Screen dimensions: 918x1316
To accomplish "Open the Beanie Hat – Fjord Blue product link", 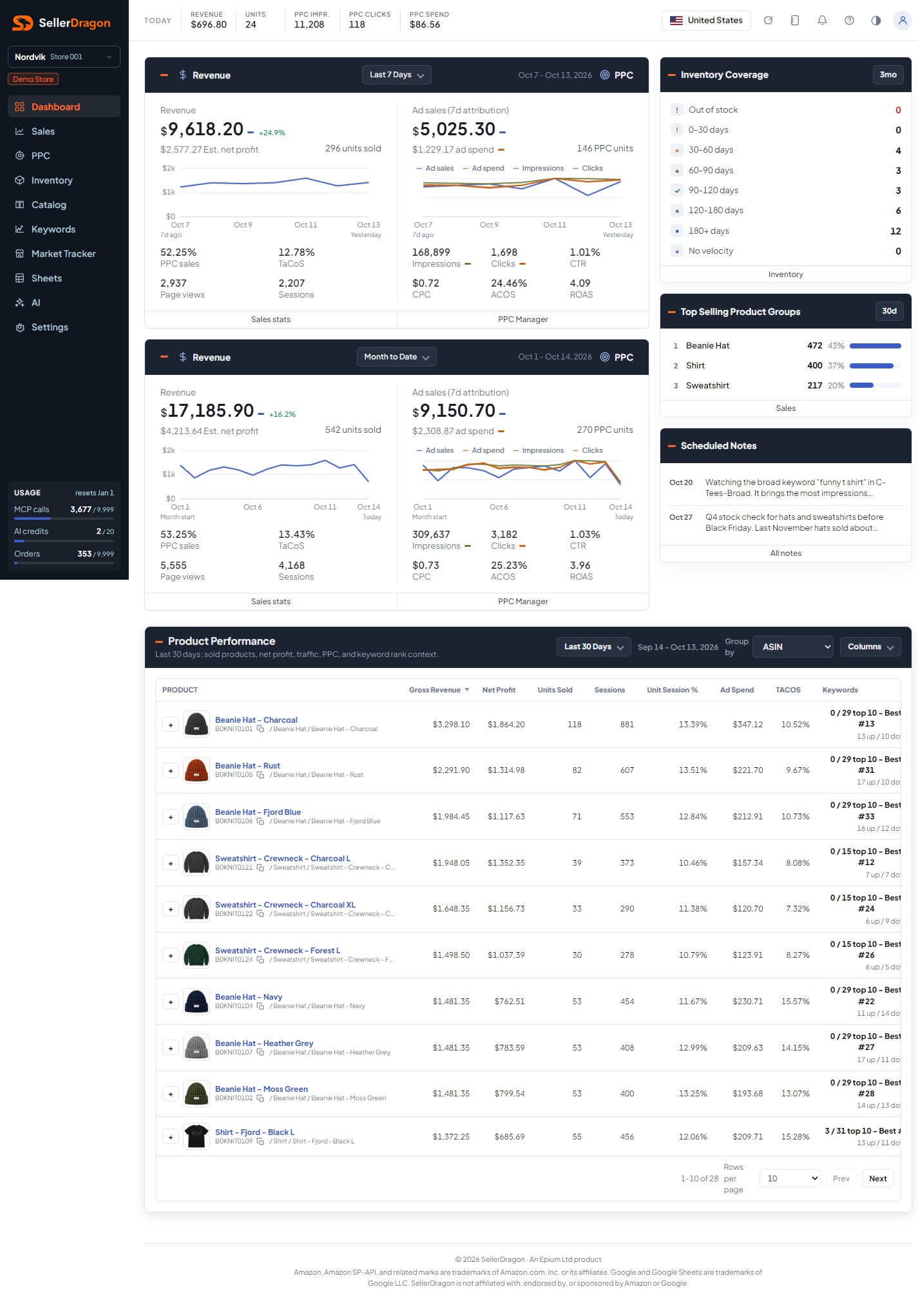I will click(x=258, y=812).
